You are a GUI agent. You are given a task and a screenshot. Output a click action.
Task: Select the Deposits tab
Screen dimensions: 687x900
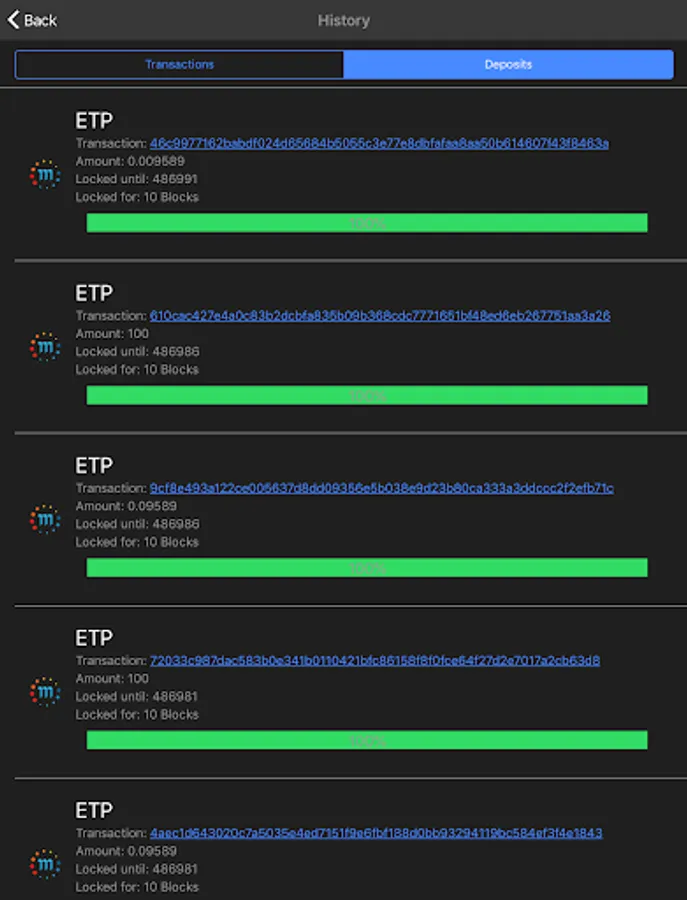pyautogui.click(x=508, y=64)
